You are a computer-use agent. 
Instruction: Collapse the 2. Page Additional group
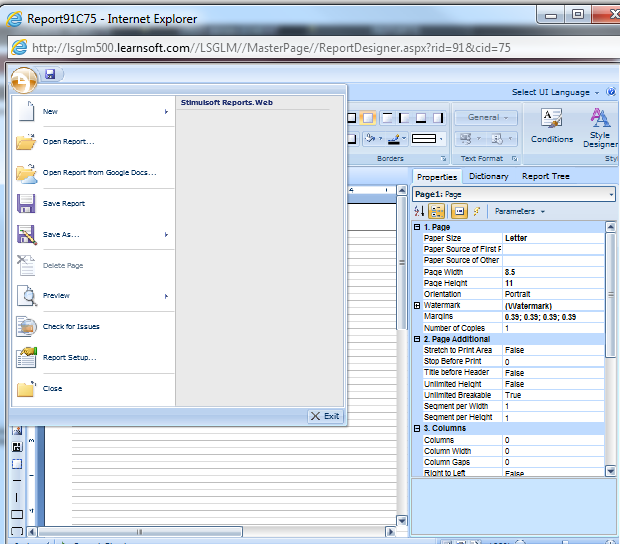coord(417,339)
